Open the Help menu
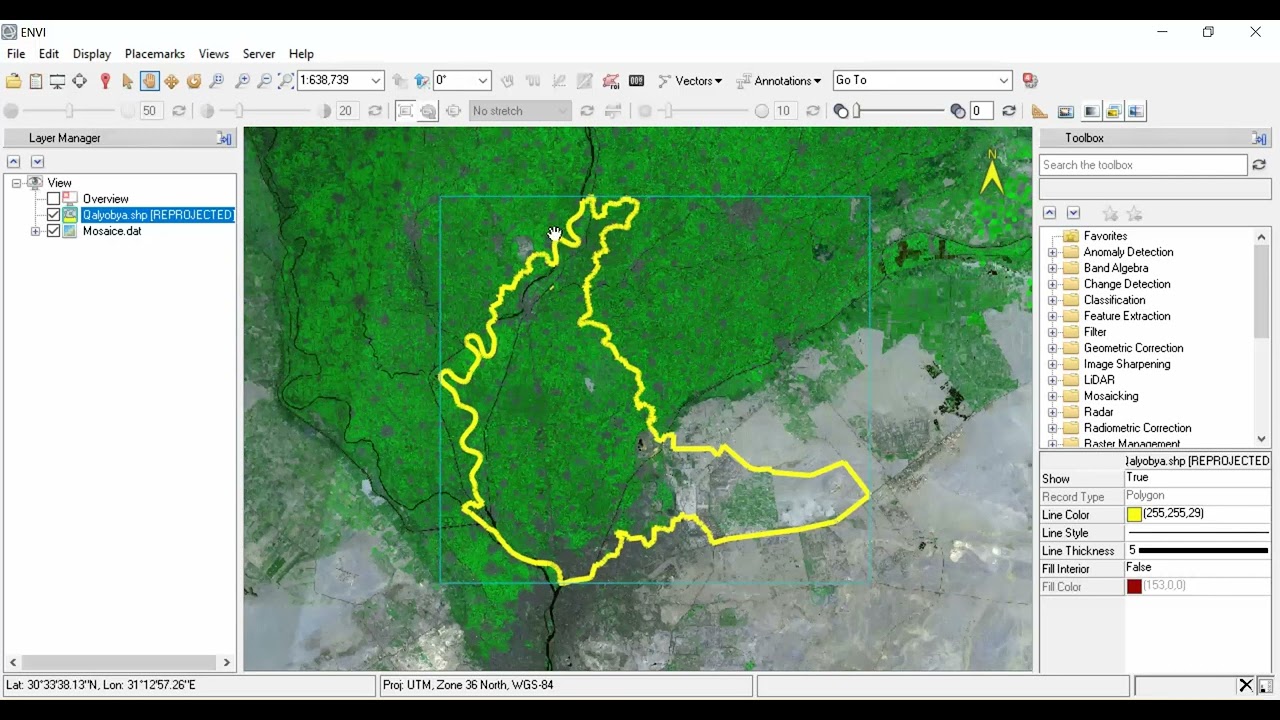The image size is (1280, 720). pos(301,54)
